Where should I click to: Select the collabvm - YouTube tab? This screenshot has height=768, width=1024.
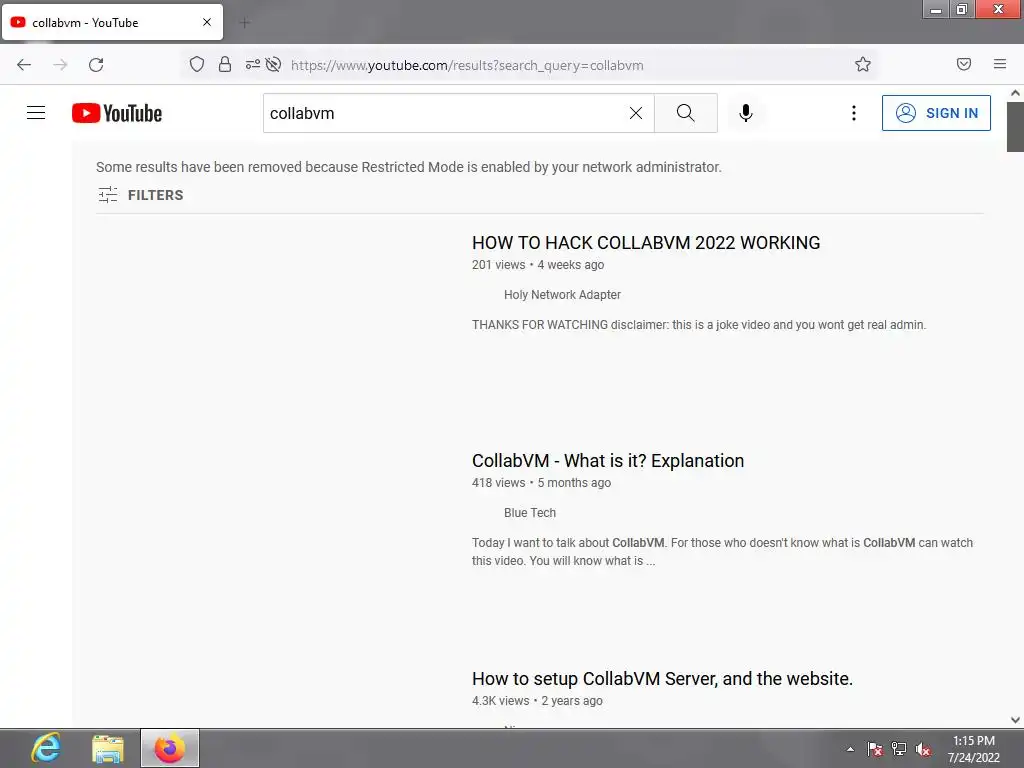pos(112,22)
